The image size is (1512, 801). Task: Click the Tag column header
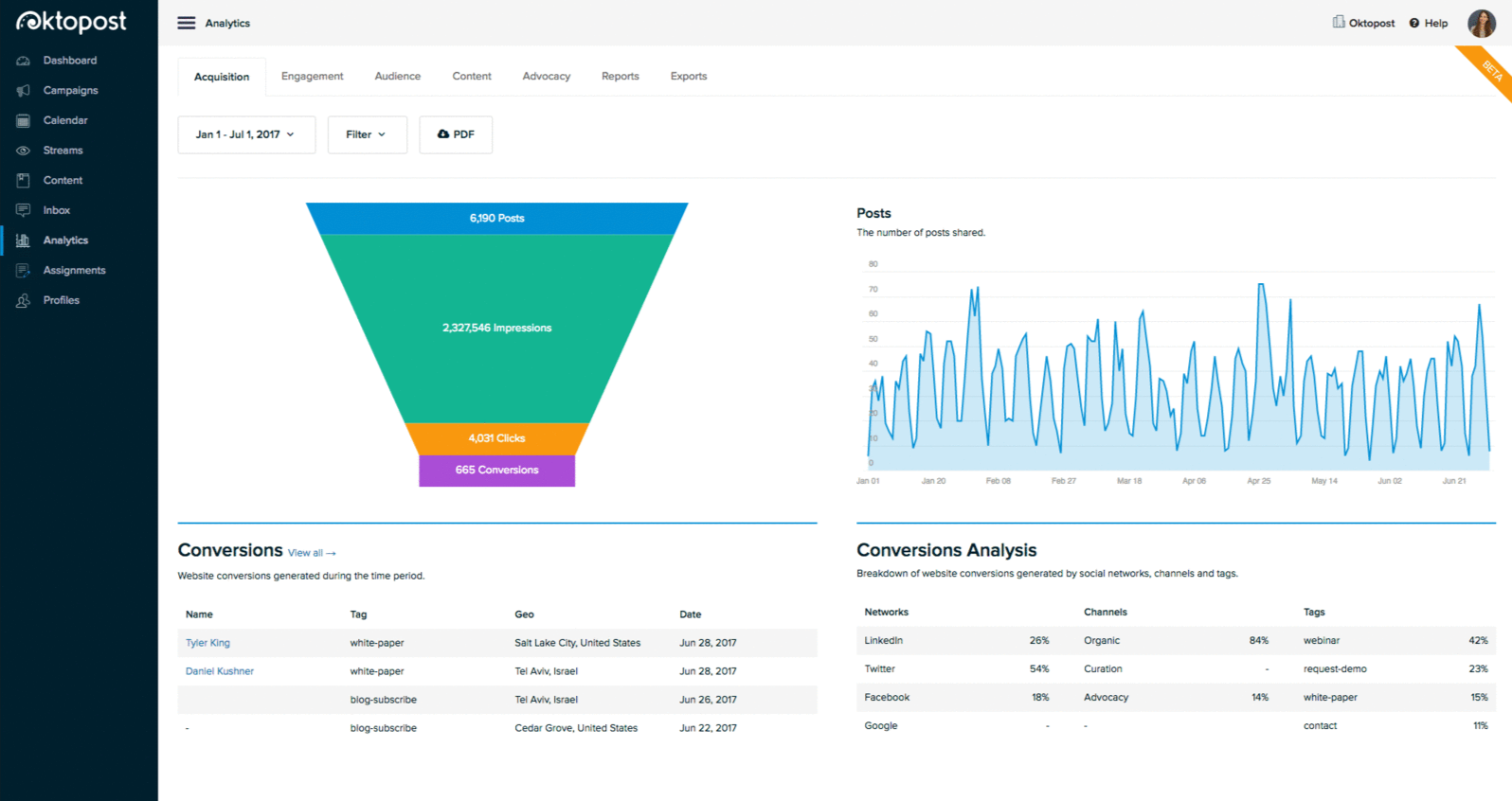click(358, 614)
